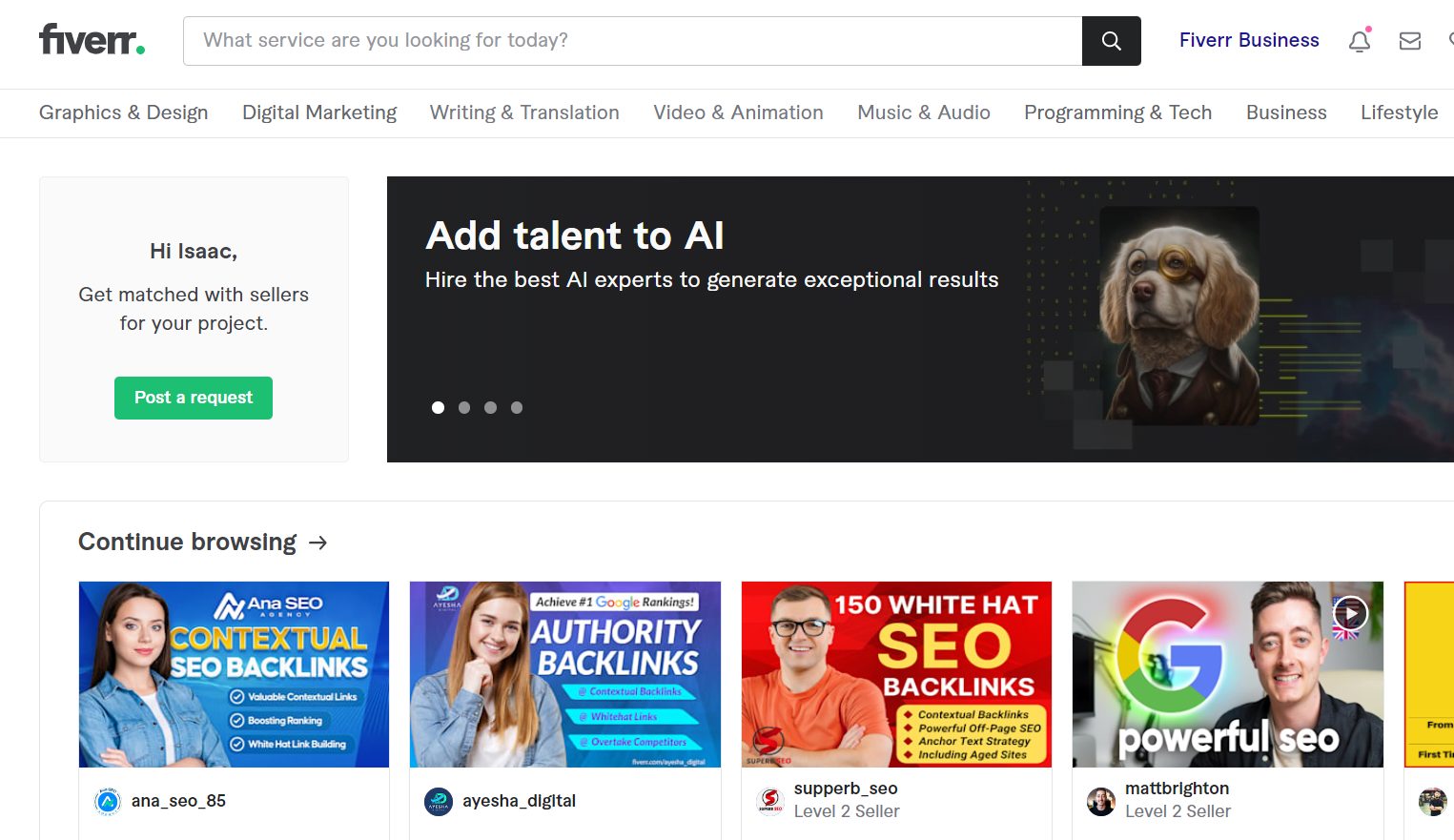Open Contextual SEO Backlinks gig thumbnail
The width and height of the screenshot is (1454, 840).
pyautogui.click(x=234, y=674)
